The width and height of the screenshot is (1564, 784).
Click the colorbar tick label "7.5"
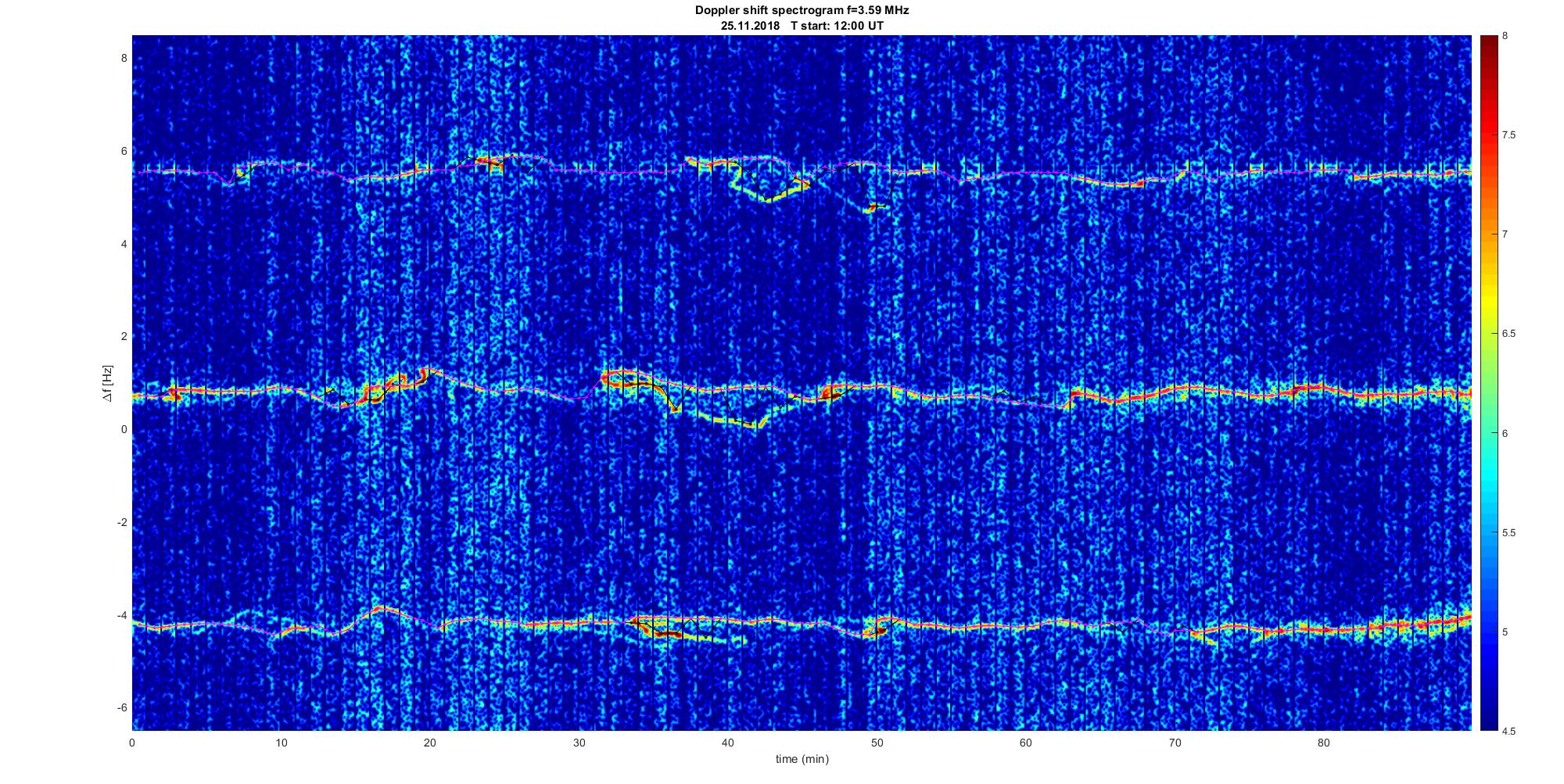(1508, 135)
